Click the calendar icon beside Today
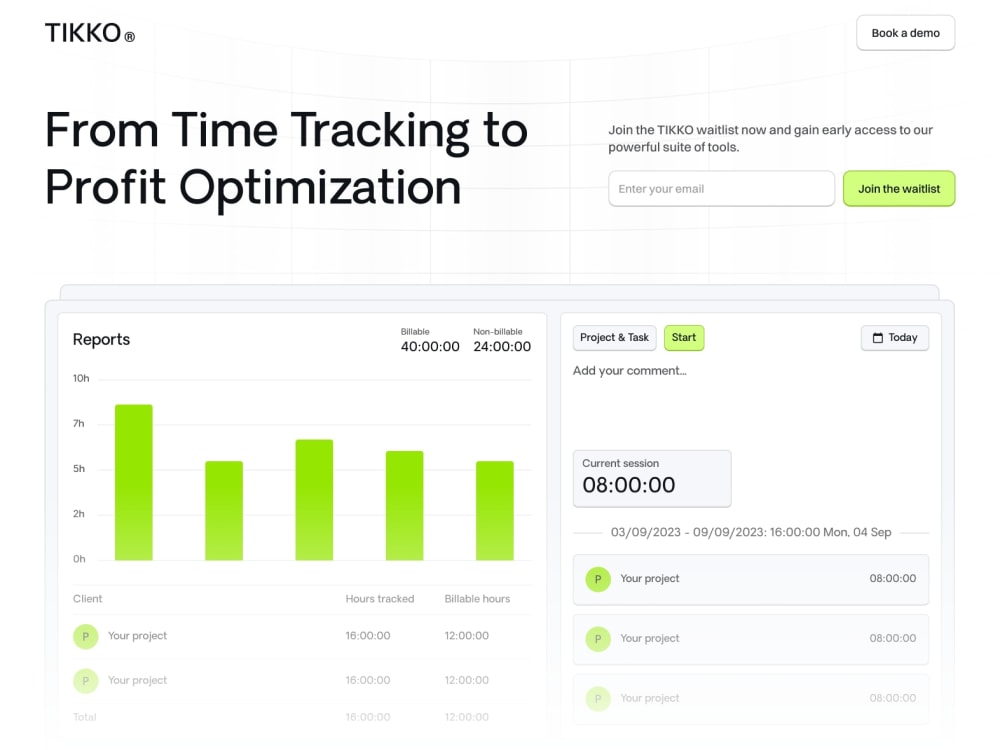 tap(878, 338)
